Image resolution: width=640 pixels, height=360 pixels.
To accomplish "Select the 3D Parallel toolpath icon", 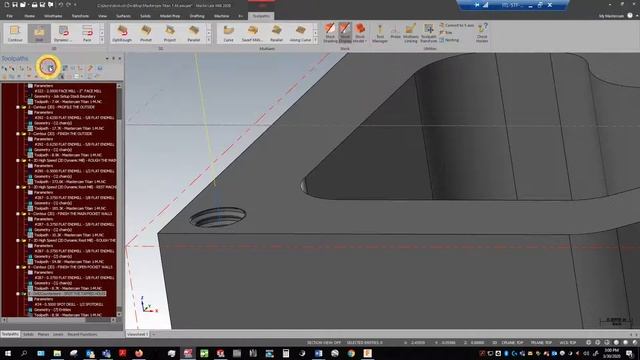I will pos(193,33).
